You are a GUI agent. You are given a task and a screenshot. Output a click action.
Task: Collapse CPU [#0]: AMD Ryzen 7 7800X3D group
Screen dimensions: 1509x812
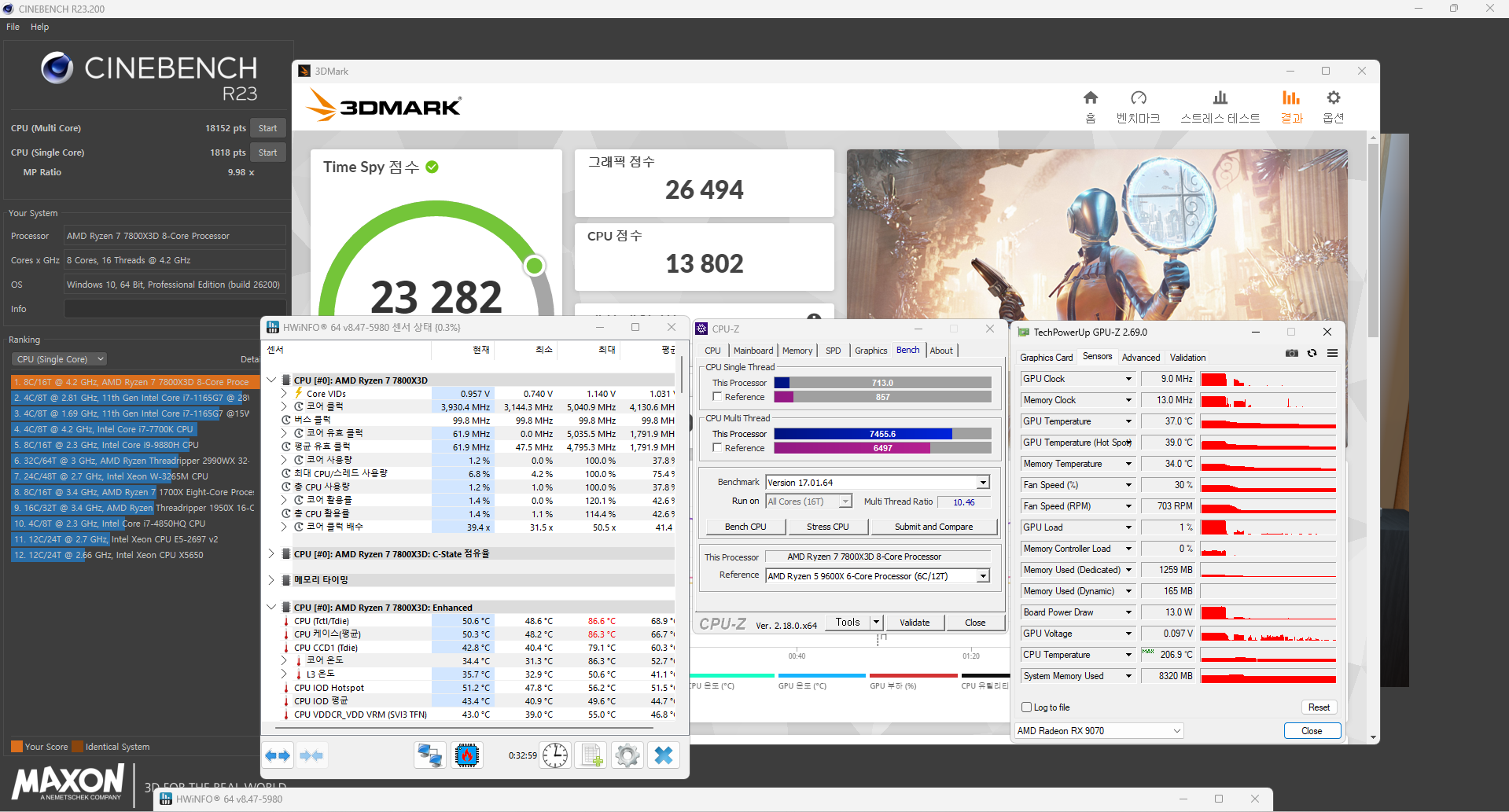(271, 380)
